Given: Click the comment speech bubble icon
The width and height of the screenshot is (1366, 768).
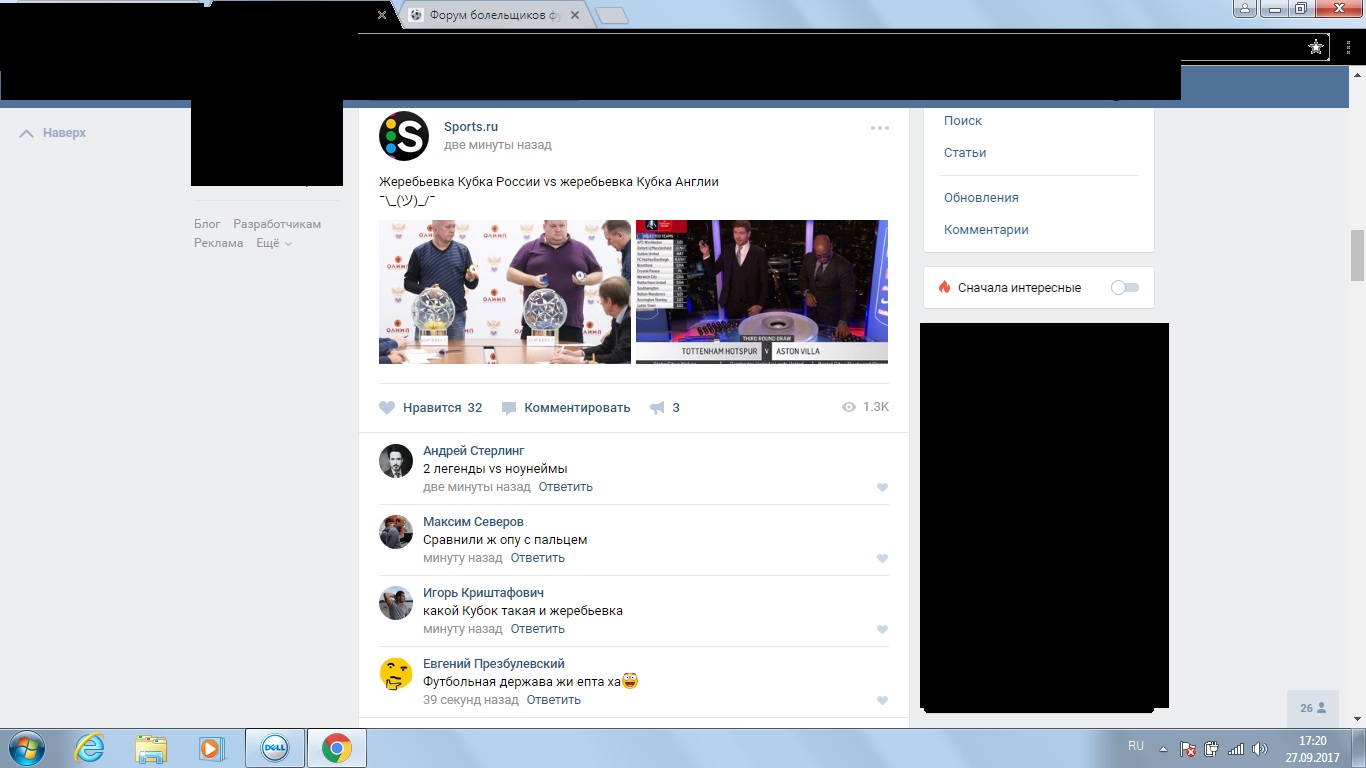Looking at the screenshot, I should pos(509,408).
